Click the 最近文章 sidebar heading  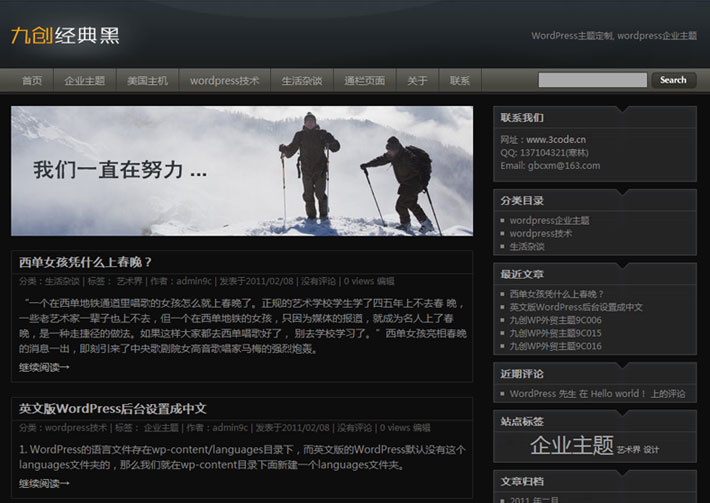click(522, 274)
